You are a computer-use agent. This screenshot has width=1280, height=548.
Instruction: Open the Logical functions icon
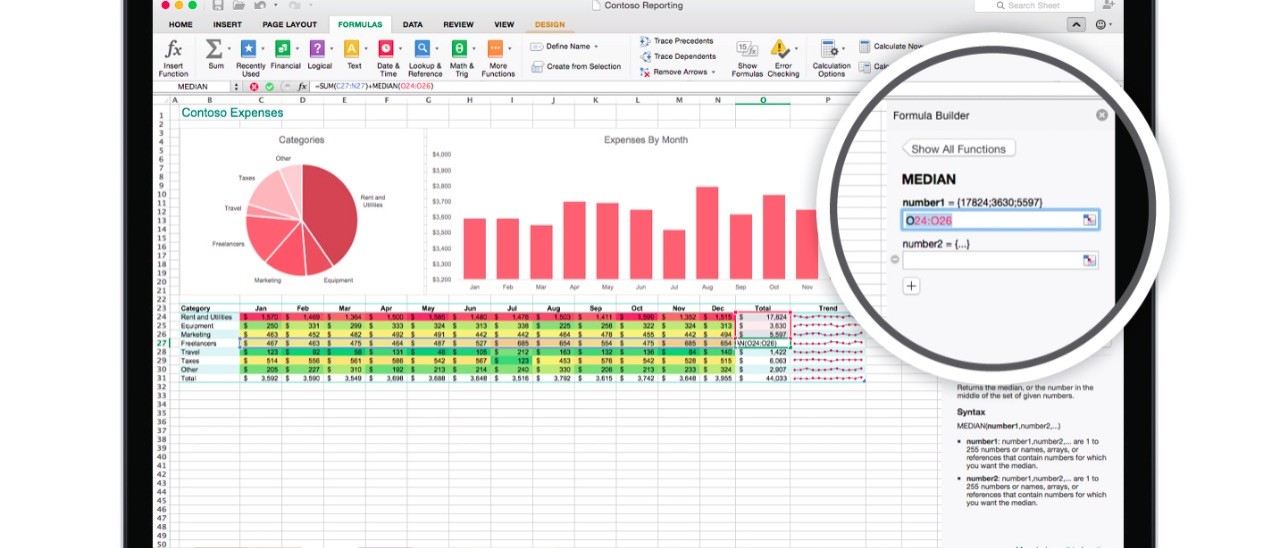(317, 48)
